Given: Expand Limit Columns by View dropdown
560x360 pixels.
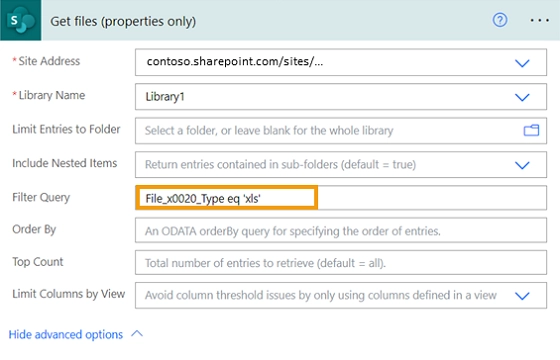Looking at the screenshot, I should [522, 296].
